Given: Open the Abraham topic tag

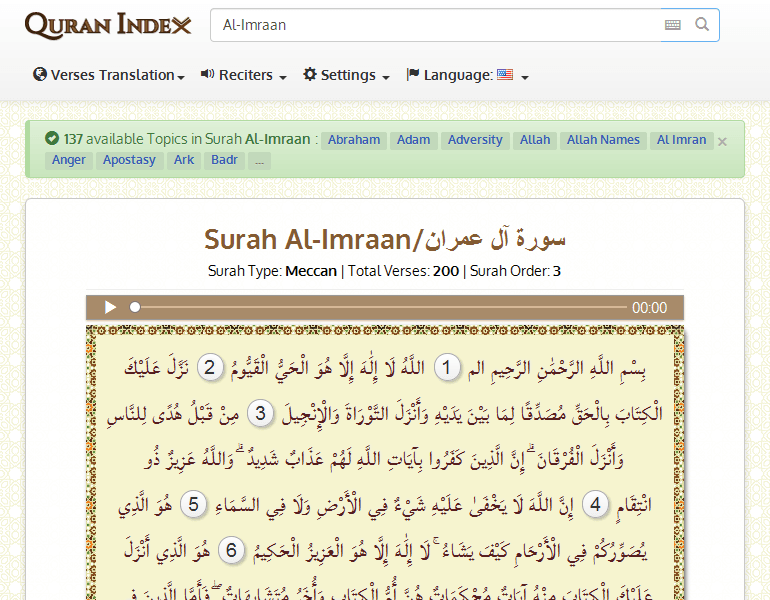Looking at the screenshot, I should (354, 140).
